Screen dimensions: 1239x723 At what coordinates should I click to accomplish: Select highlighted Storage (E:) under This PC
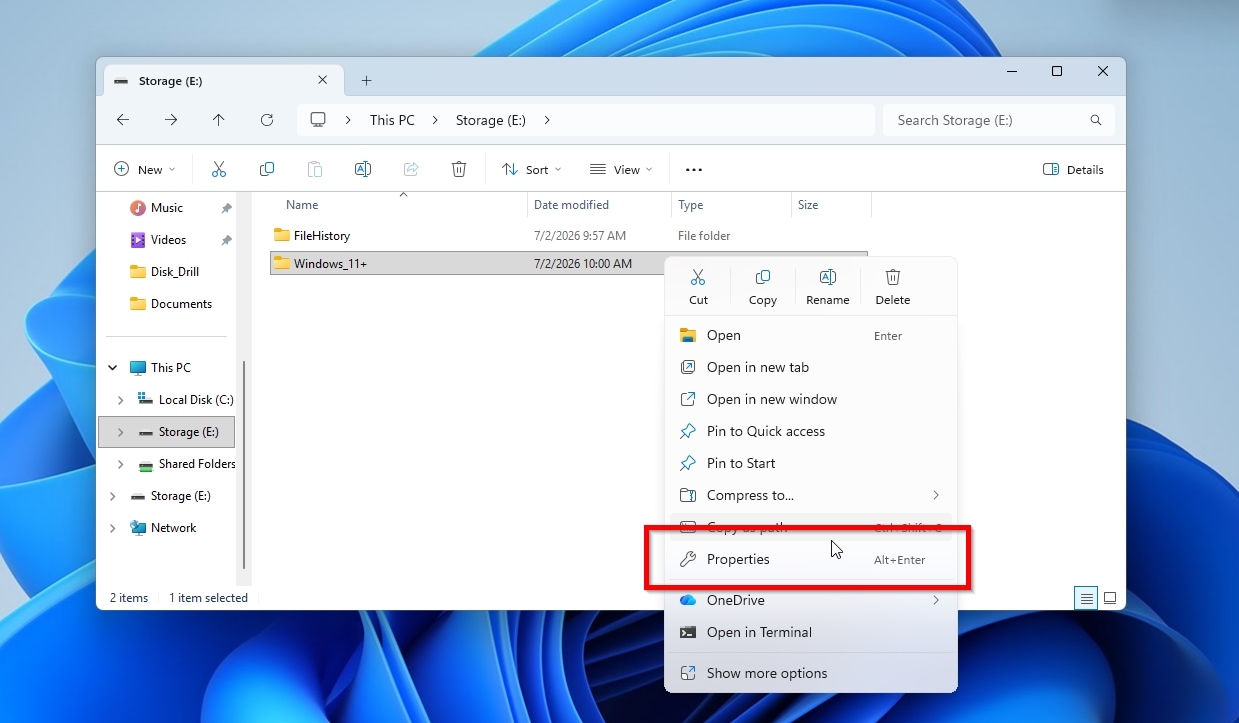166,432
